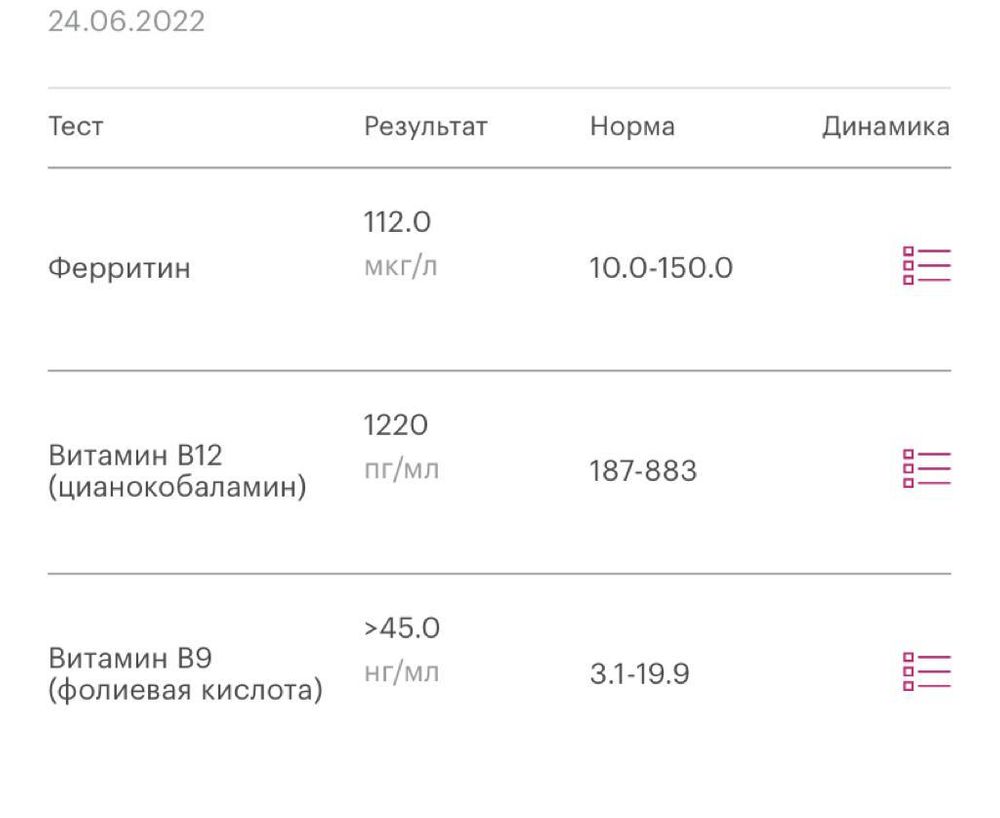
Task: Sort by the Тест column header
Action: [x=75, y=127]
